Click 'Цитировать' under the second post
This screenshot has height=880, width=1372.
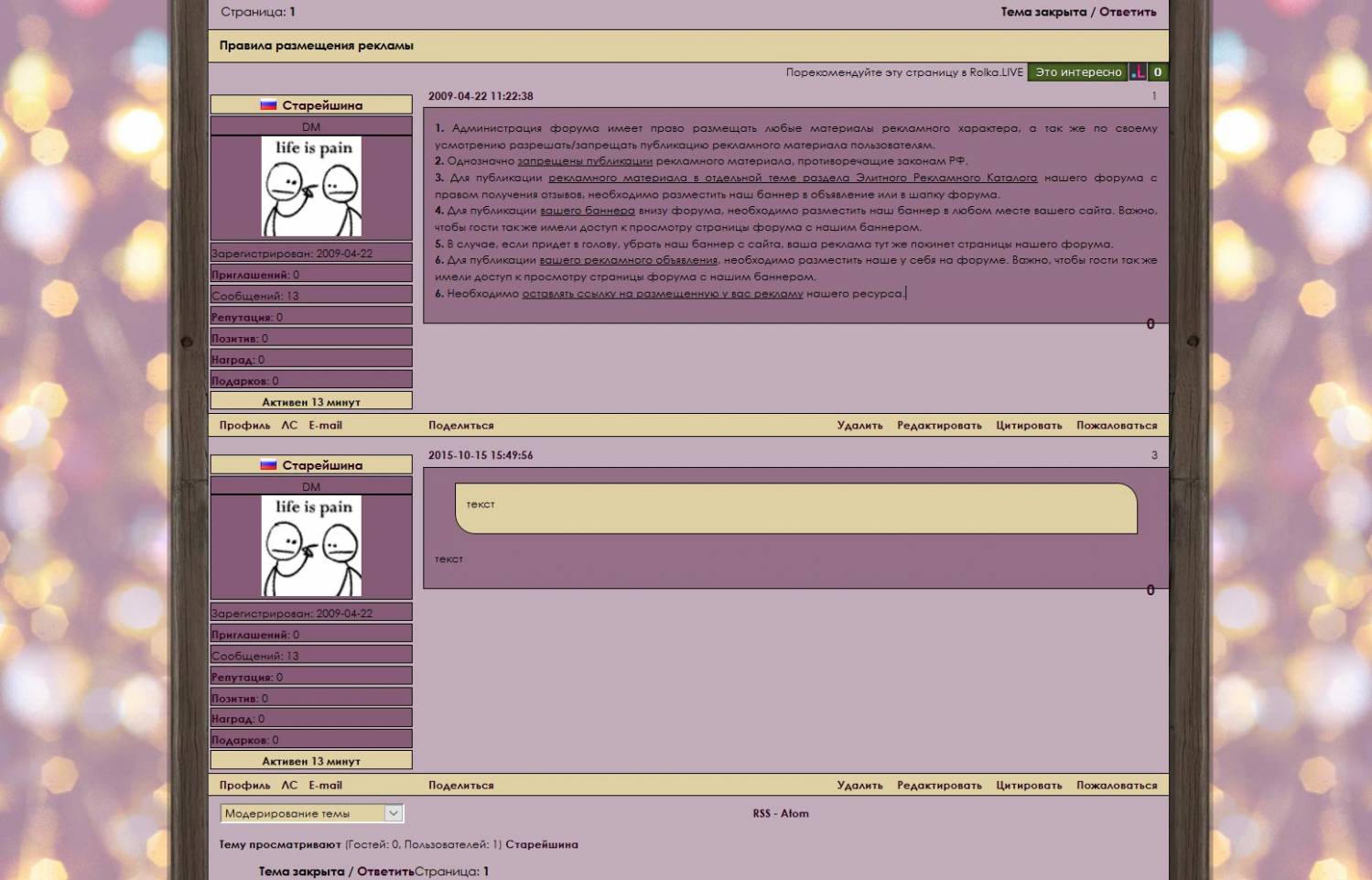(x=1029, y=786)
